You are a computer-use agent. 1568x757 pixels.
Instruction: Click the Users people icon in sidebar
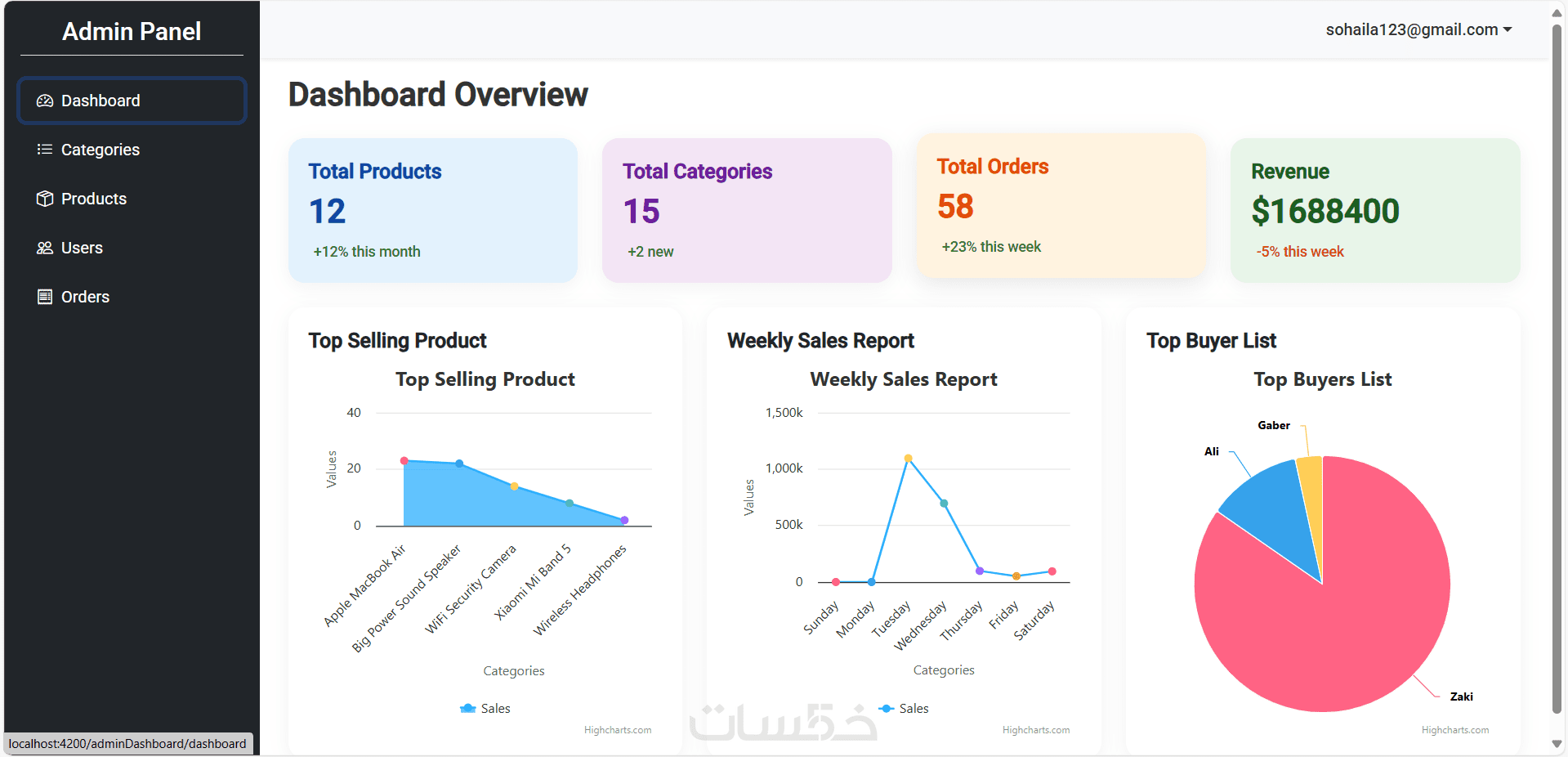click(x=45, y=248)
